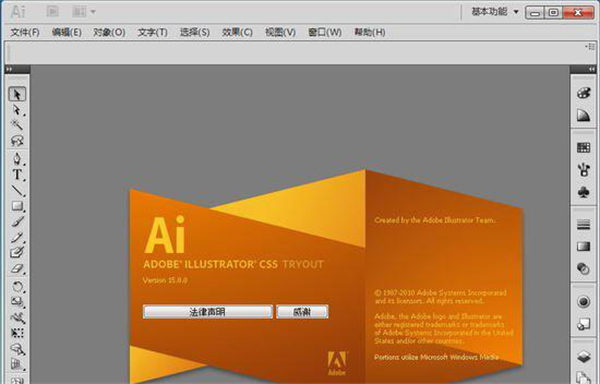Open the 对象(O) menu
This screenshot has height=384, width=600.
109,32
